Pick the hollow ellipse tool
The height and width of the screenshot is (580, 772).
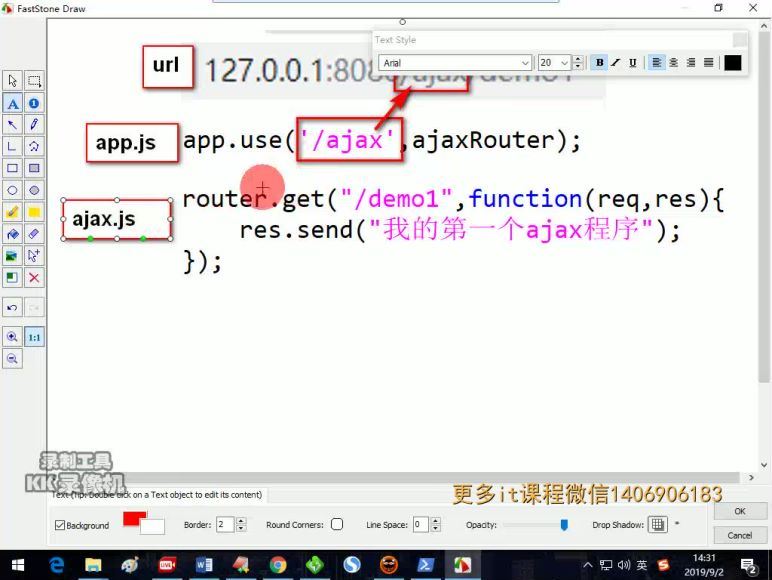[12, 190]
